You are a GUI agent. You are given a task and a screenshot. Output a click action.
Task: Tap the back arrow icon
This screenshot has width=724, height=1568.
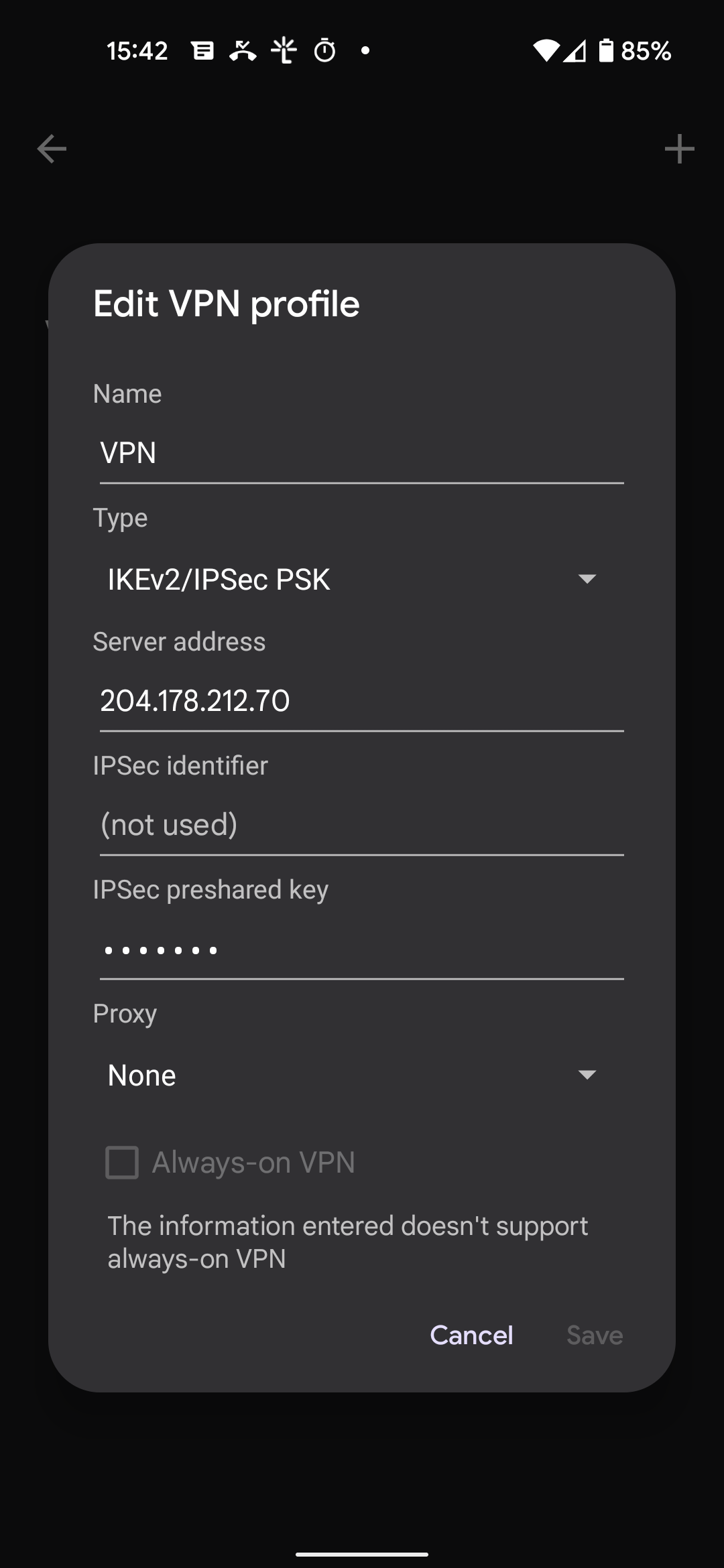pos(52,149)
